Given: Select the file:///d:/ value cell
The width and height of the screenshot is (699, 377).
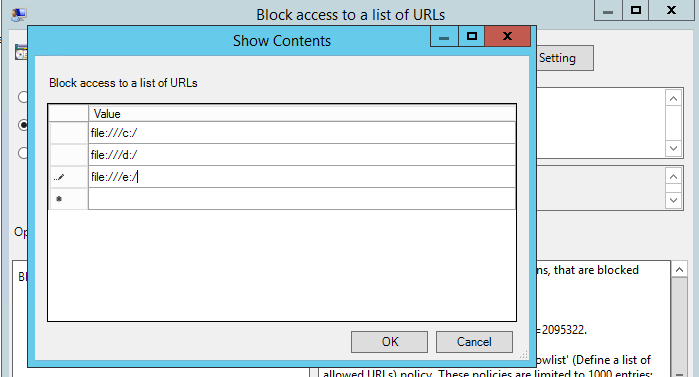Looking at the screenshot, I should 302,155.
